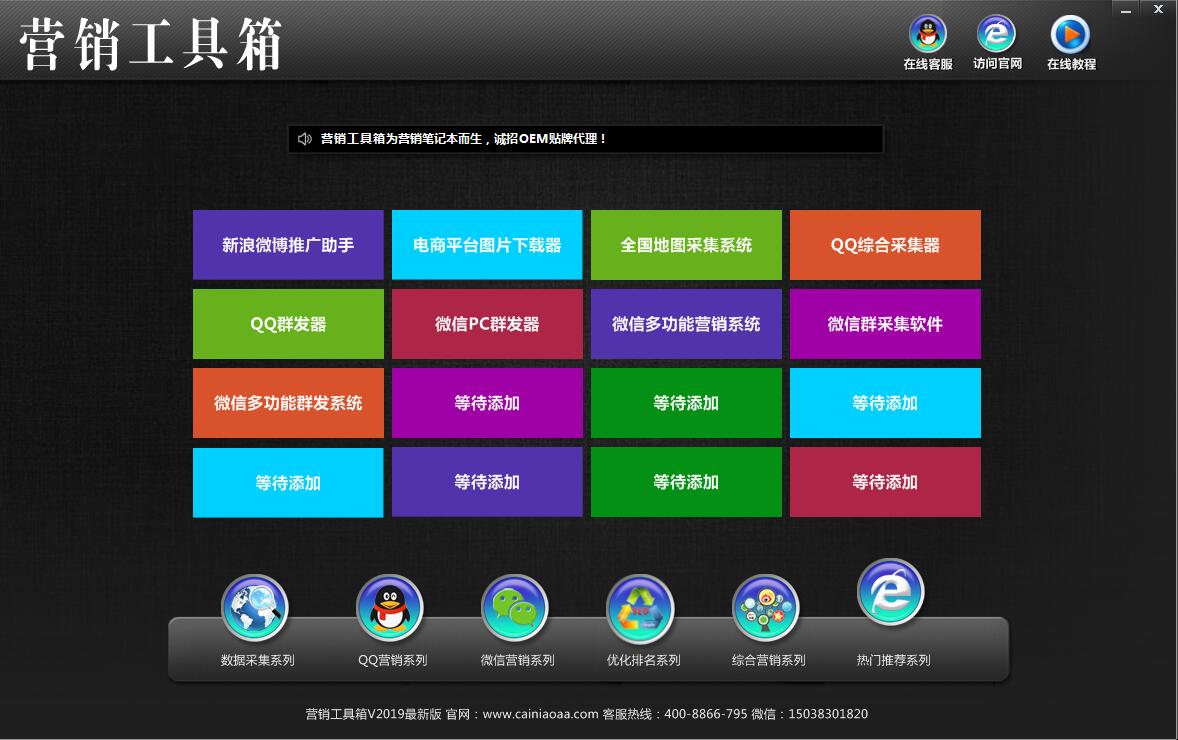Click the 访问官网 browser icon
Viewport: 1178px width, 740px height.
996,34
